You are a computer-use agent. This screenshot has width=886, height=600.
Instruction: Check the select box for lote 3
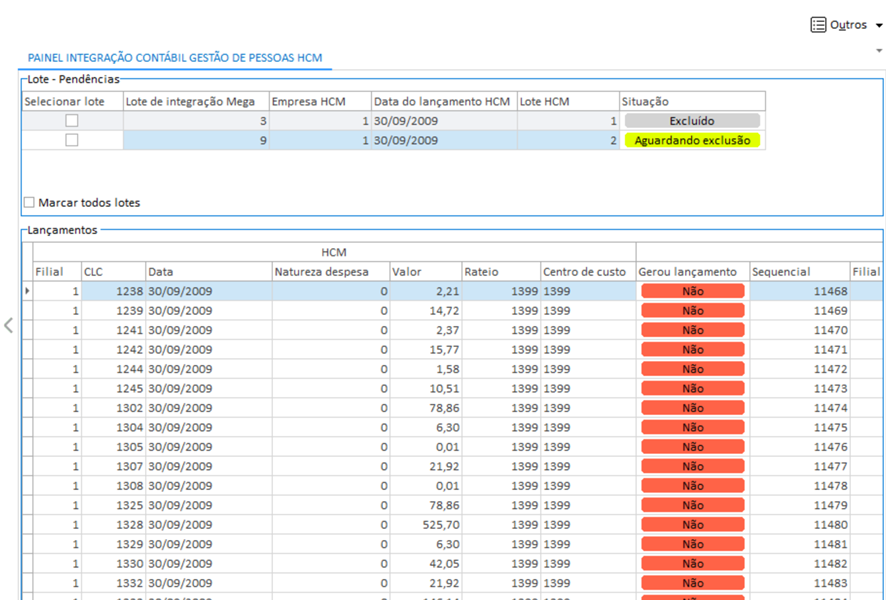(72, 121)
